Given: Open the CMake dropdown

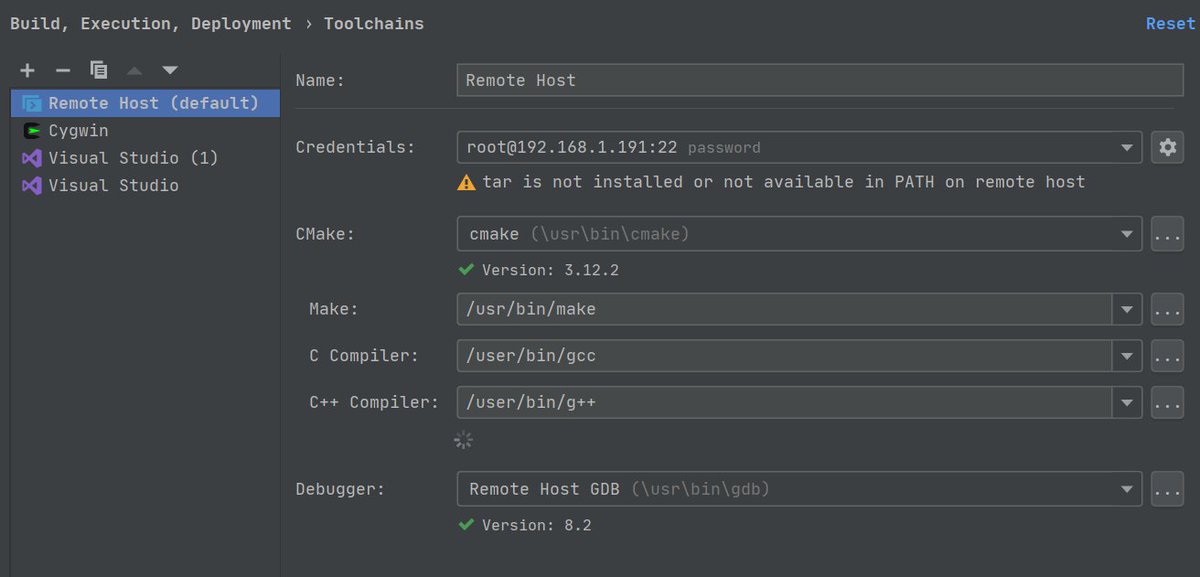Looking at the screenshot, I should [x=799, y=234].
